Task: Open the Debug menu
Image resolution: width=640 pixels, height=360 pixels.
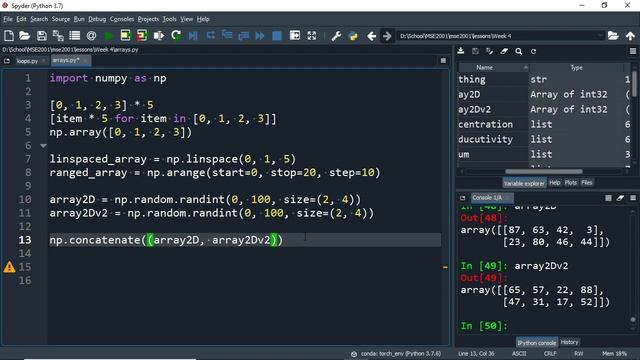Action: click(x=97, y=19)
